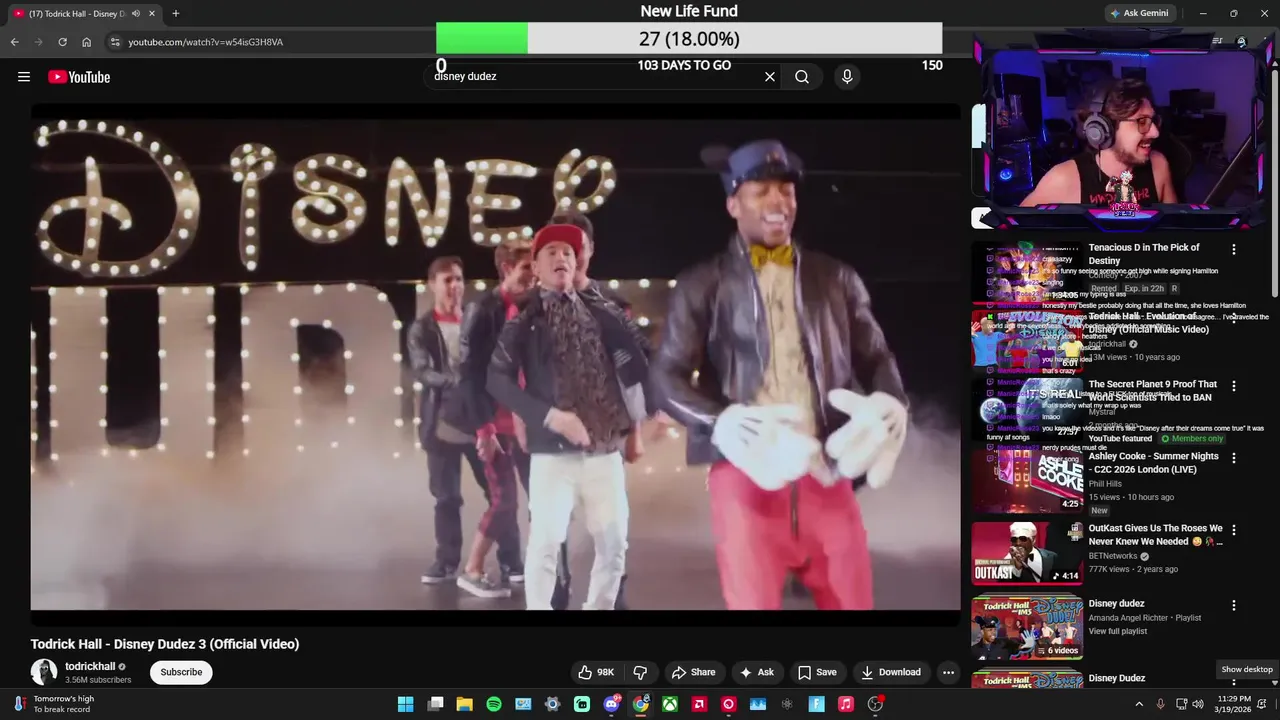The width and height of the screenshot is (1280, 720).
Task: Save the video to a playlist
Action: click(x=816, y=672)
